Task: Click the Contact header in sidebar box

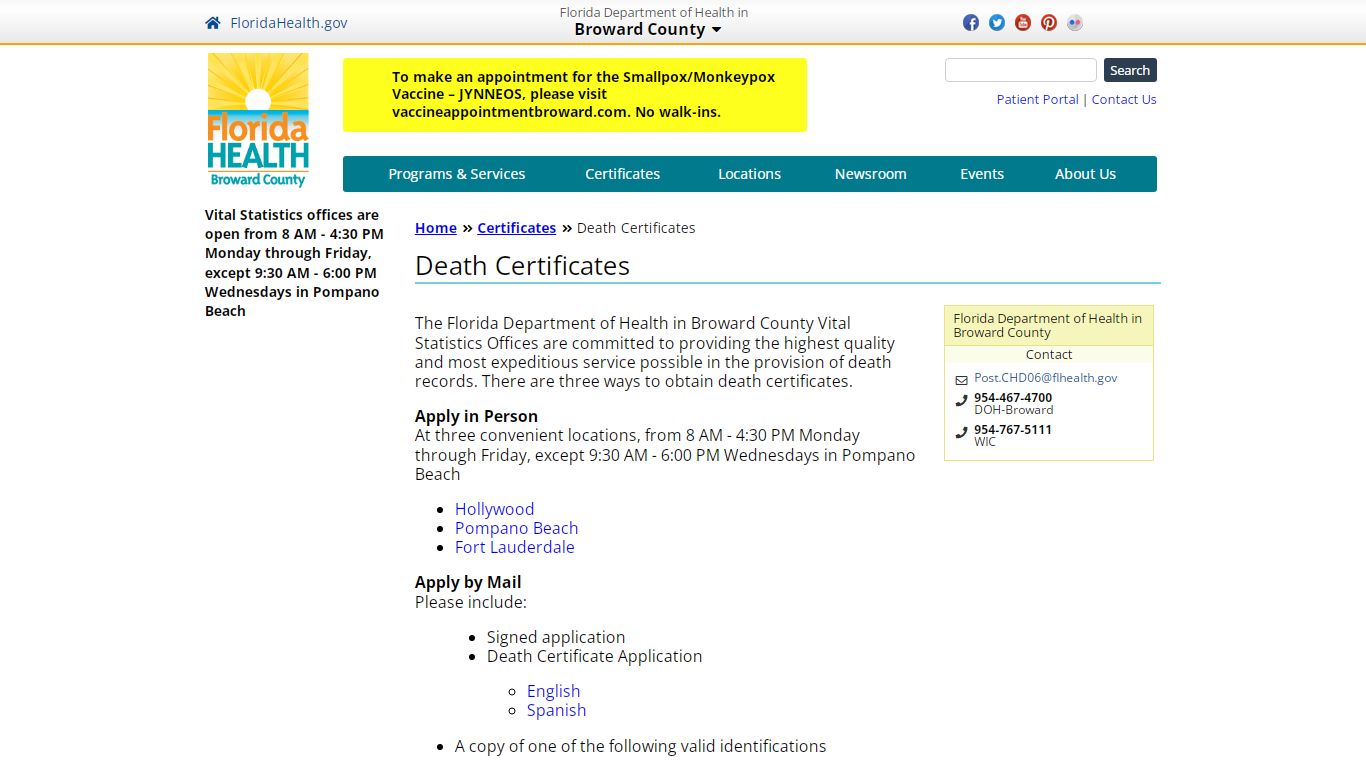Action: pyautogui.click(x=1049, y=354)
